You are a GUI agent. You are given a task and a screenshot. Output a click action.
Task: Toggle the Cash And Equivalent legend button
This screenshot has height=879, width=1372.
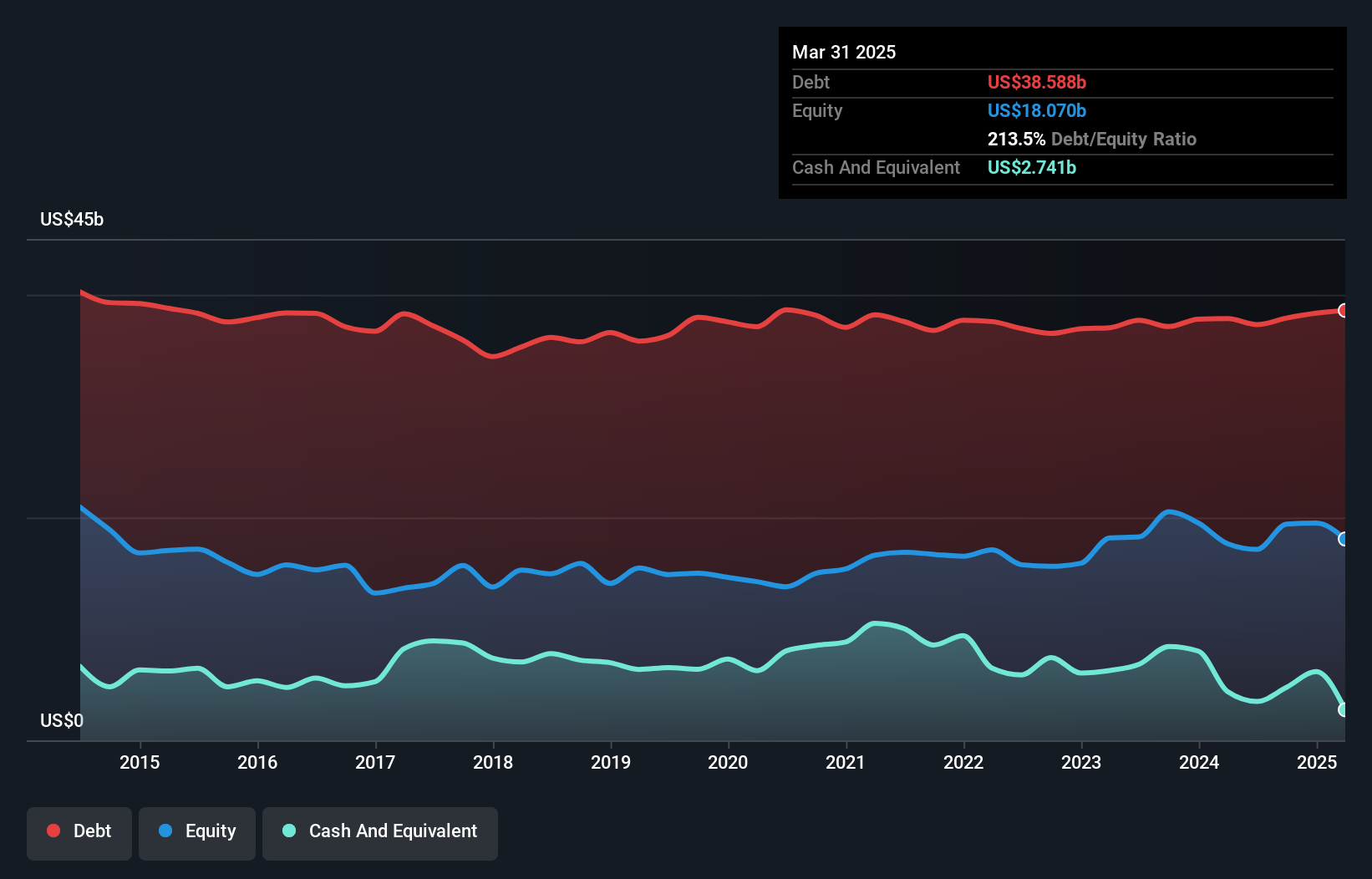point(380,833)
